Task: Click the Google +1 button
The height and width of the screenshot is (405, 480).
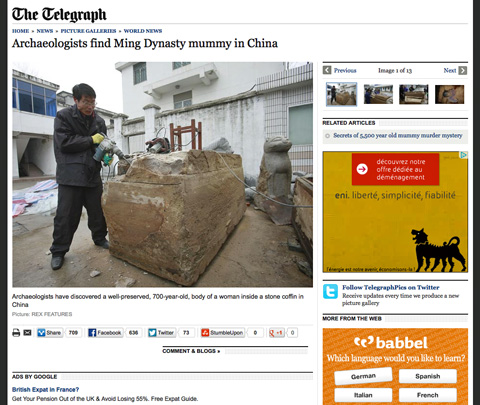Action: [x=276, y=333]
